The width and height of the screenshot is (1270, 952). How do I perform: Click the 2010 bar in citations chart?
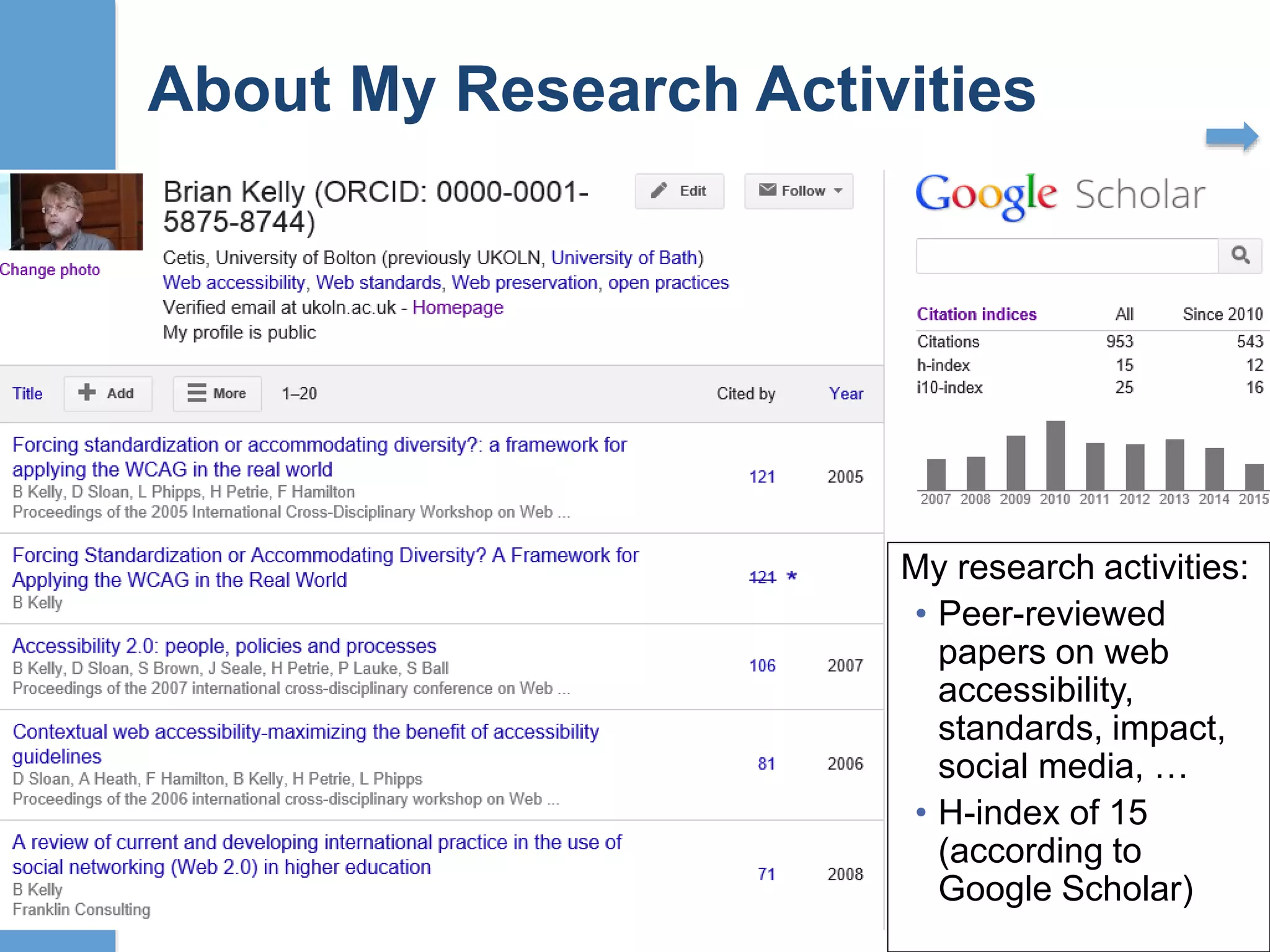pyautogui.click(x=1055, y=456)
